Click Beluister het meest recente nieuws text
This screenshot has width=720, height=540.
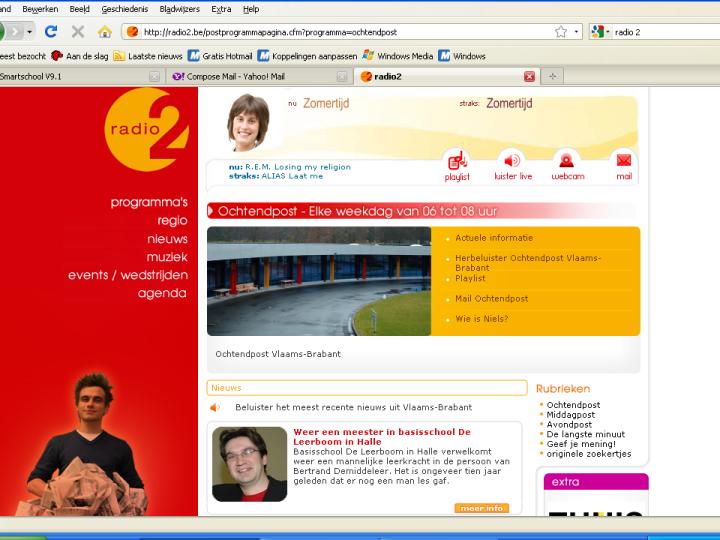[353, 407]
